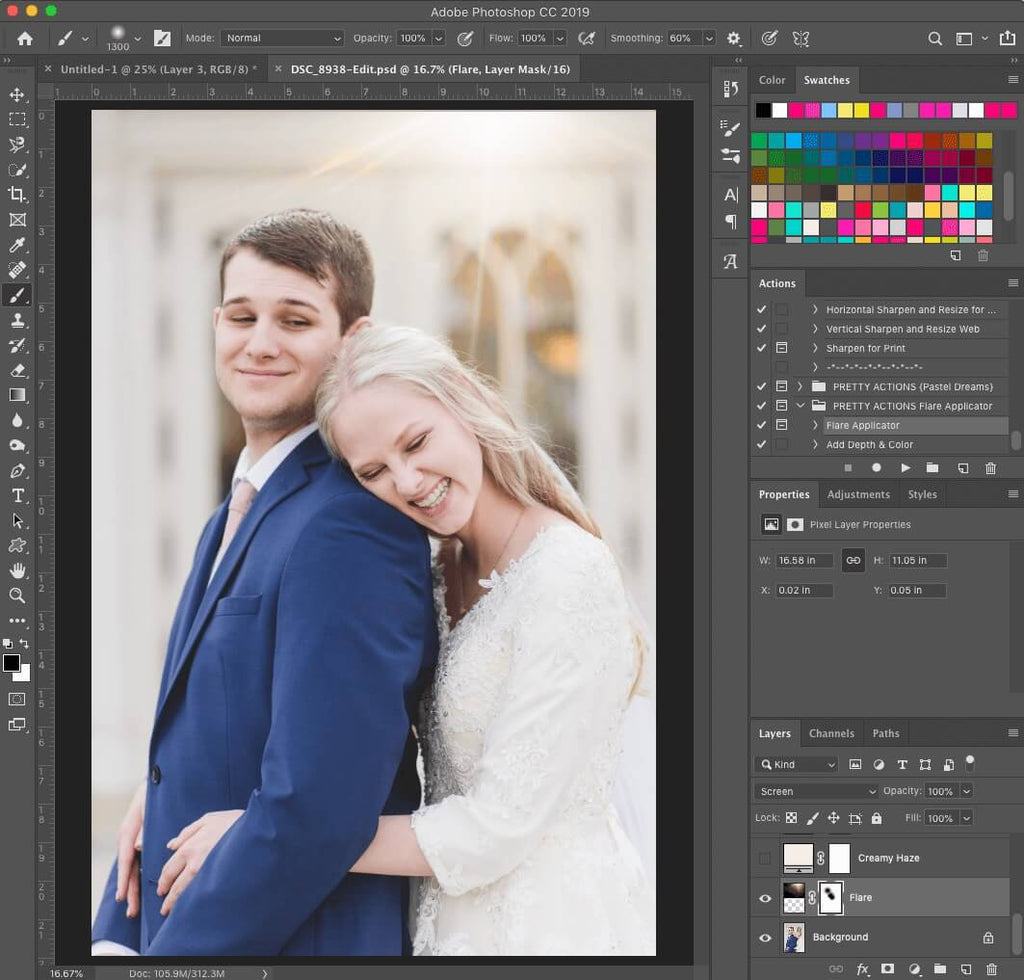Open the Adjustments tab in Properties panel
The image size is (1024, 980).
[858, 494]
